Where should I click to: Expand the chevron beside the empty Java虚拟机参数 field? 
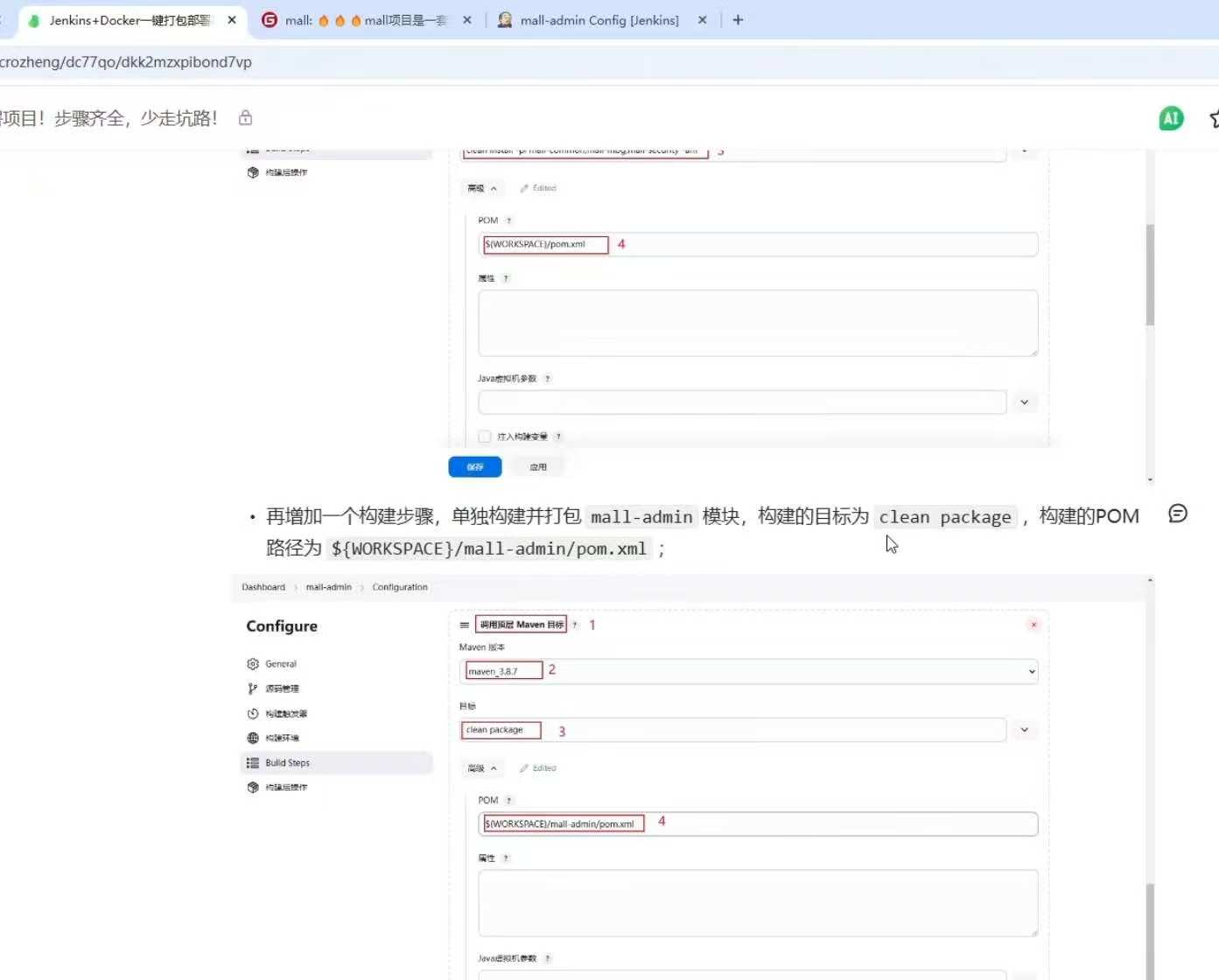point(1024,402)
